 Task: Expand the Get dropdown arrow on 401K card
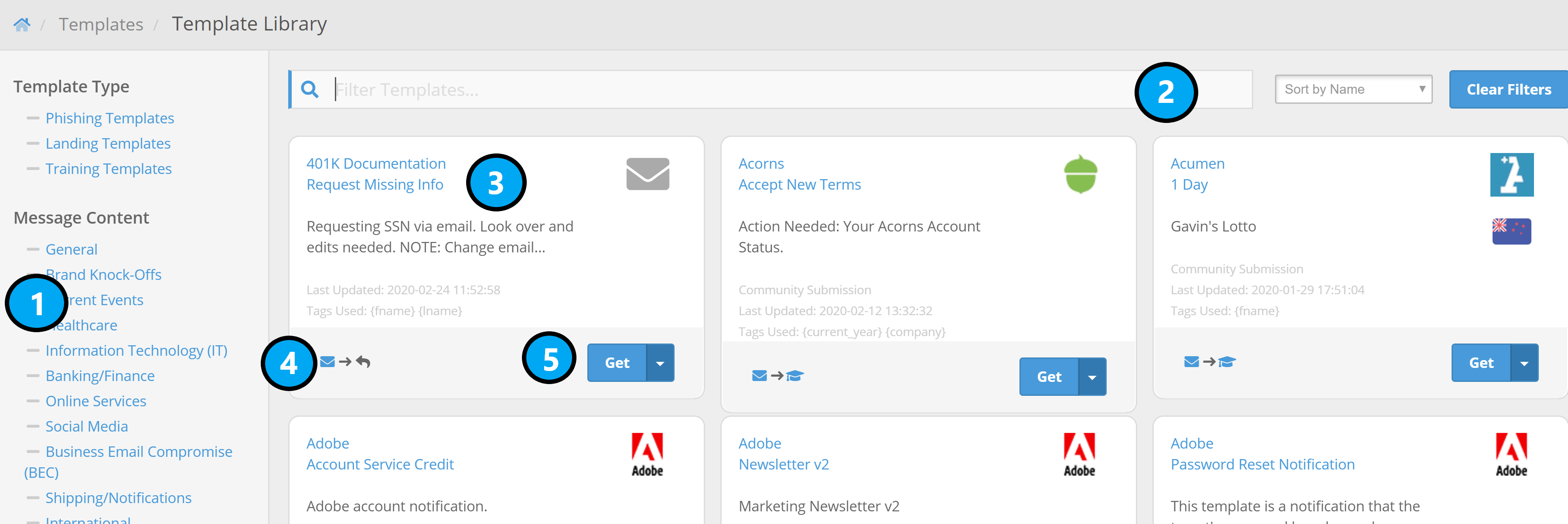click(x=660, y=363)
